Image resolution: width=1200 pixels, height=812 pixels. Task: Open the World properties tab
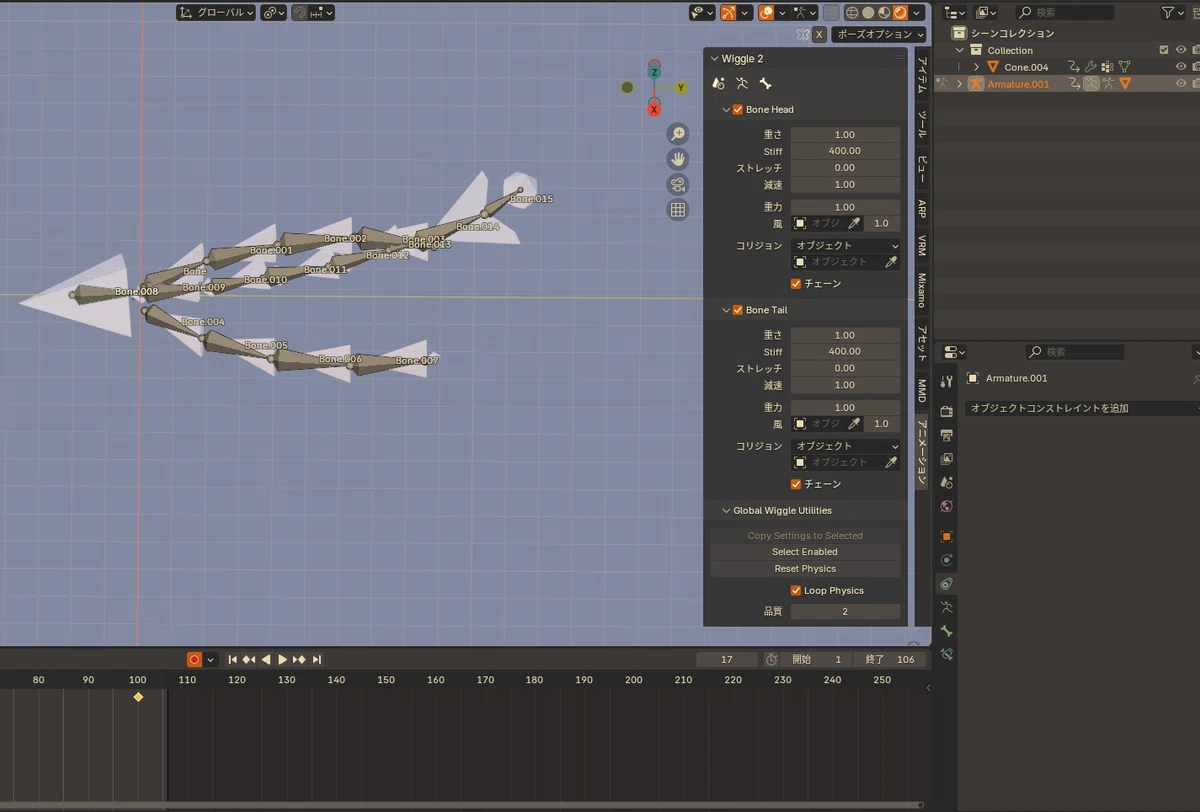[x=947, y=507]
